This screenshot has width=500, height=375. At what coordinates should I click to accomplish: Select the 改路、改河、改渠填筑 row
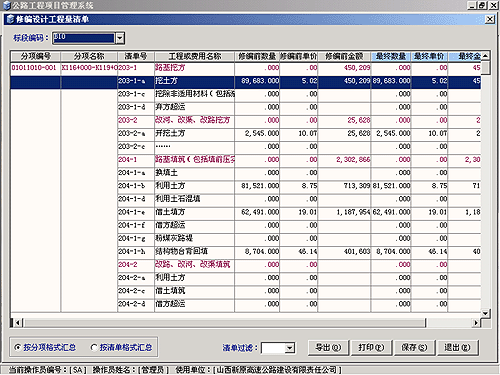[299, 265]
